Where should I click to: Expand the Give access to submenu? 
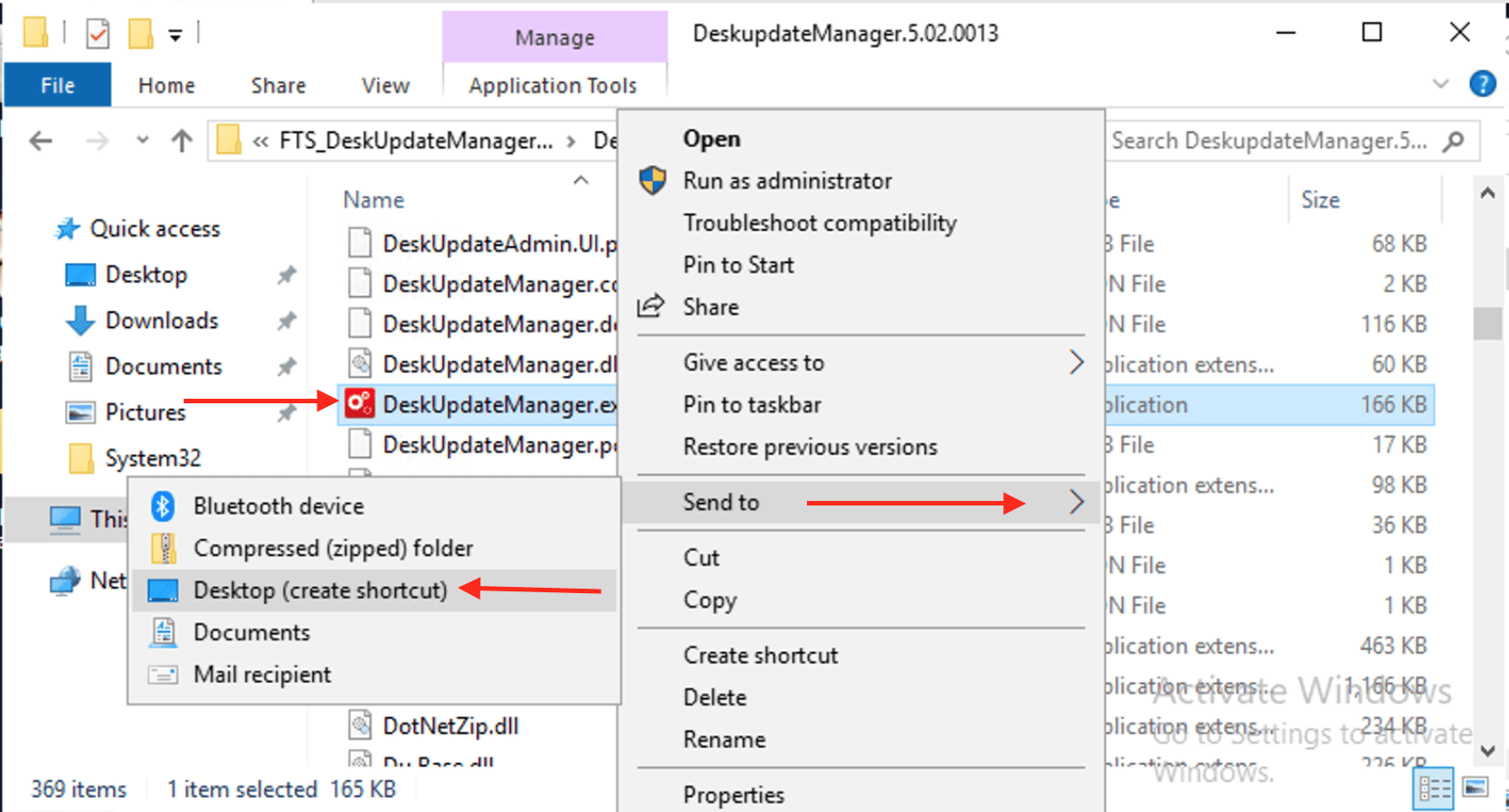[1076, 363]
